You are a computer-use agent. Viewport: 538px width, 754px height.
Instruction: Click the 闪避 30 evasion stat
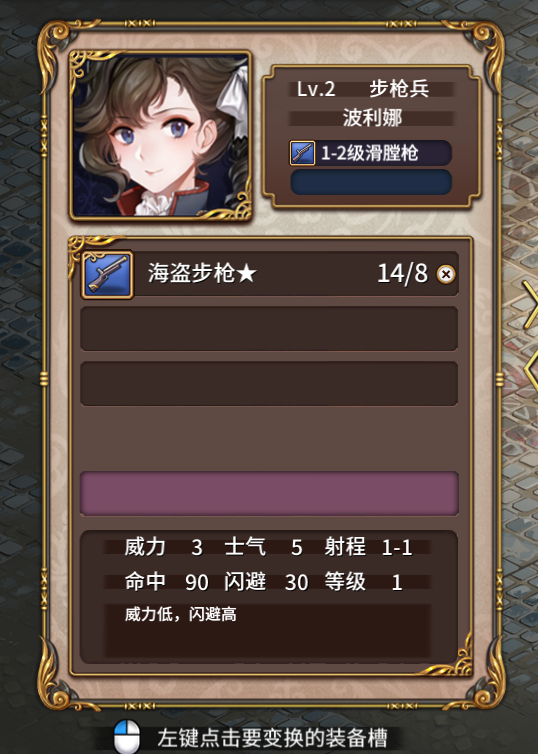tap(266, 582)
